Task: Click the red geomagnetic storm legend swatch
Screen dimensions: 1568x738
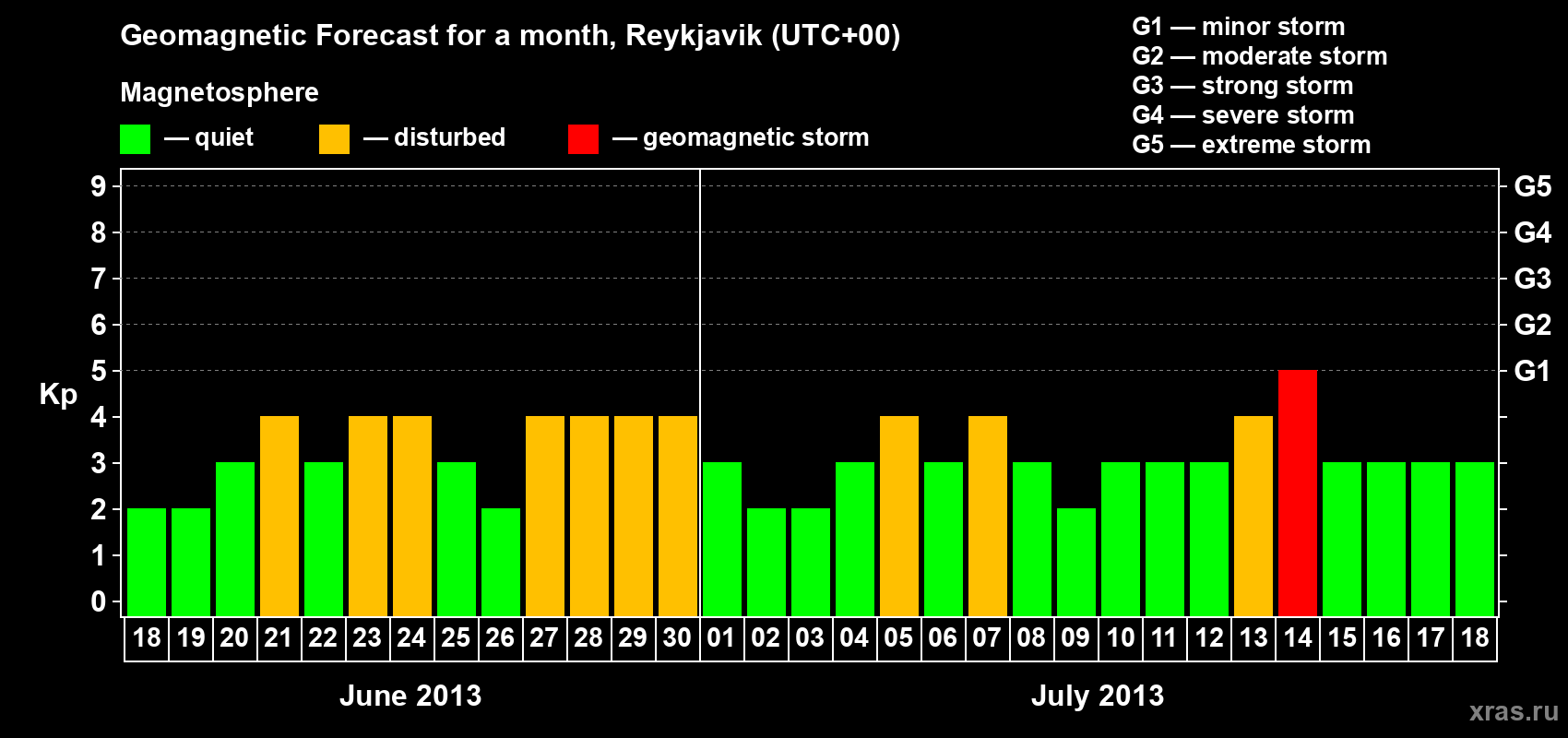Action: [583, 139]
